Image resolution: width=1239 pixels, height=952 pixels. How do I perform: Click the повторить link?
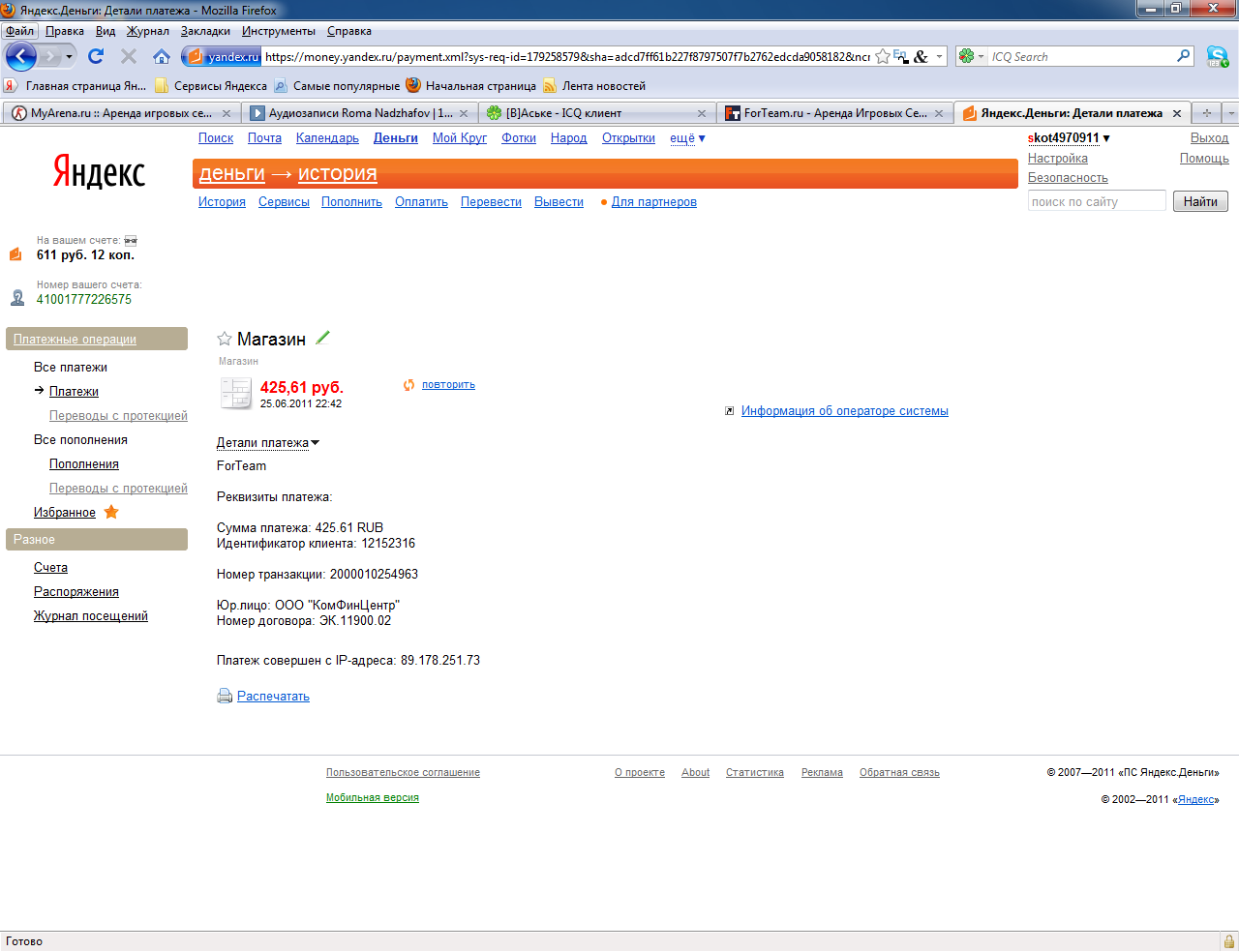(448, 385)
